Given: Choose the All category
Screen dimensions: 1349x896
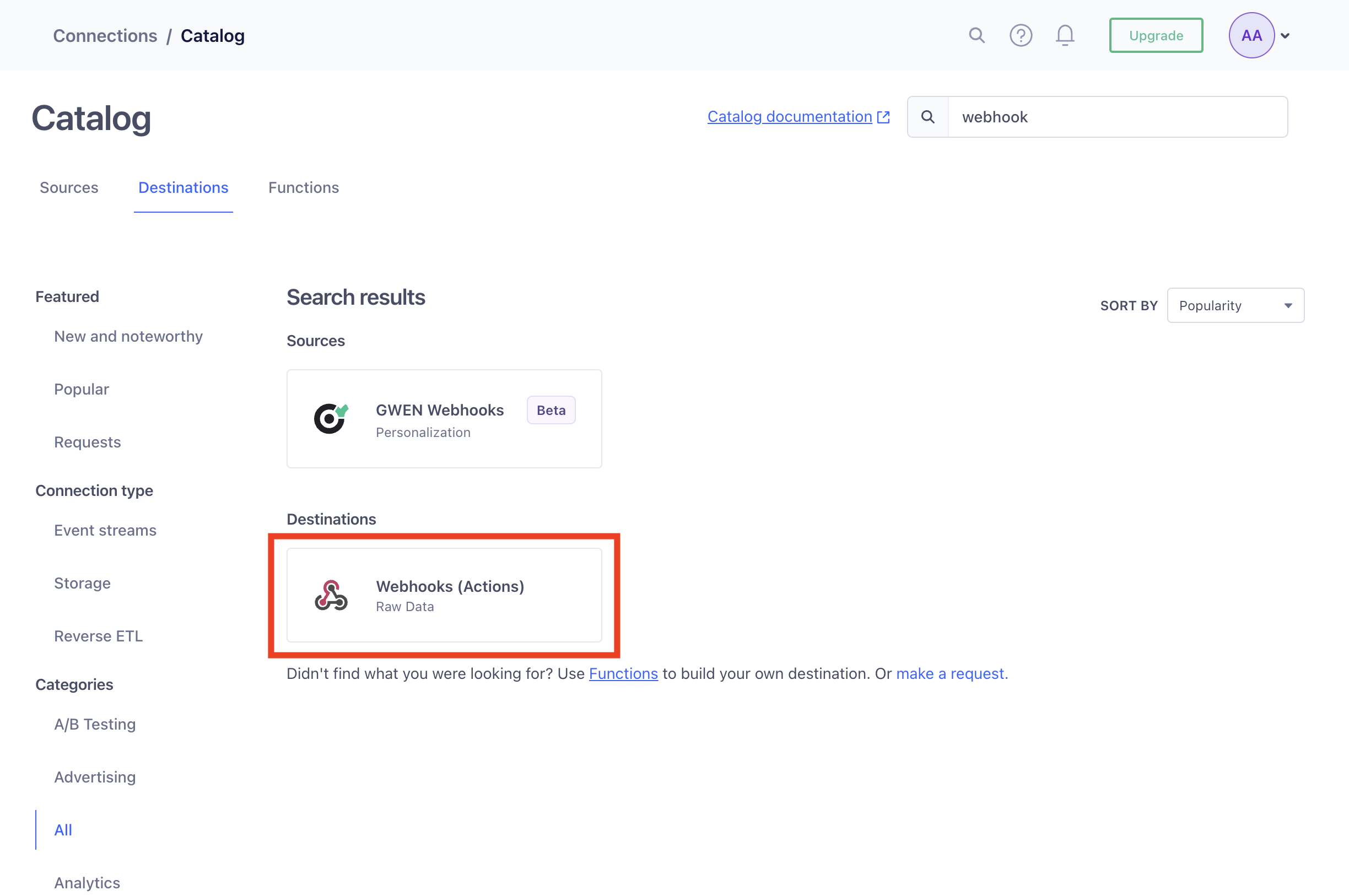Looking at the screenshot, I should [63, 830].
